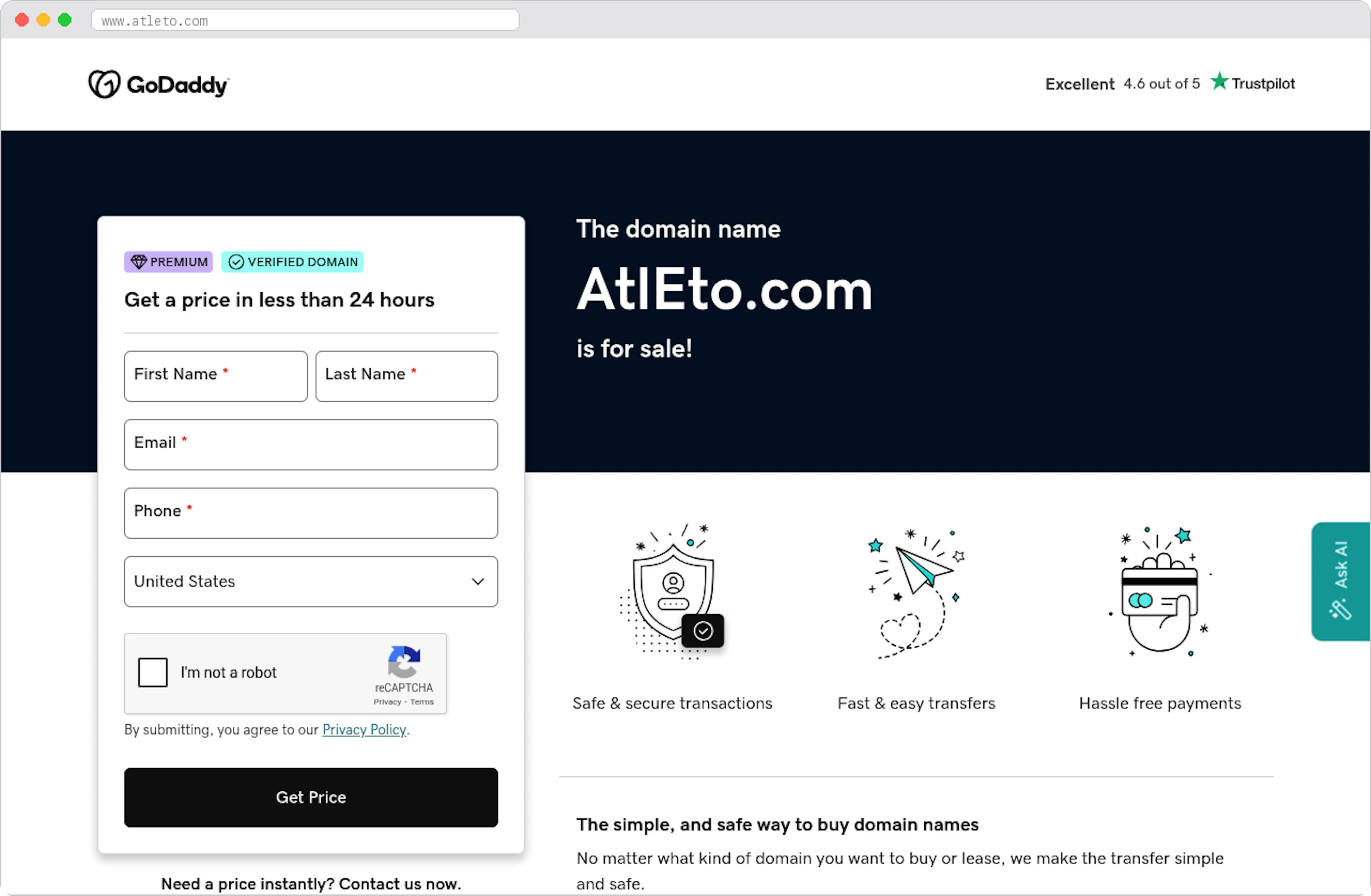Expand the United States selector chevron
The width and height of the screenshot is (1371, 896).
click(x=478, y=582)
